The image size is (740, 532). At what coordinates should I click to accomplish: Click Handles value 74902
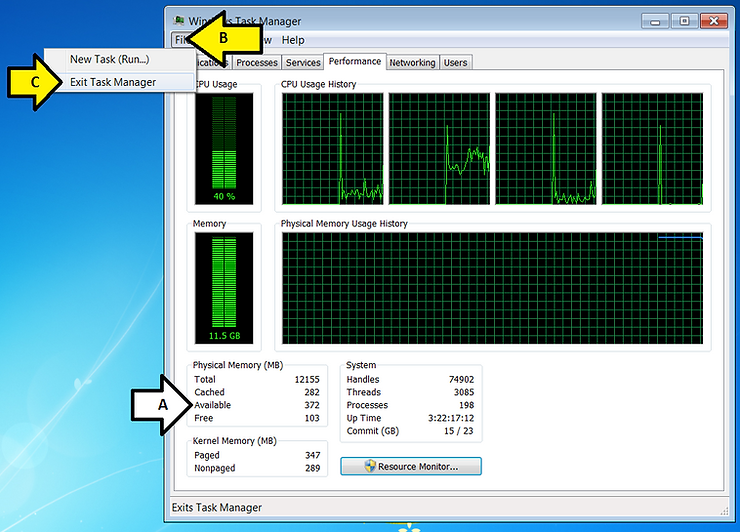click(461, 380)
